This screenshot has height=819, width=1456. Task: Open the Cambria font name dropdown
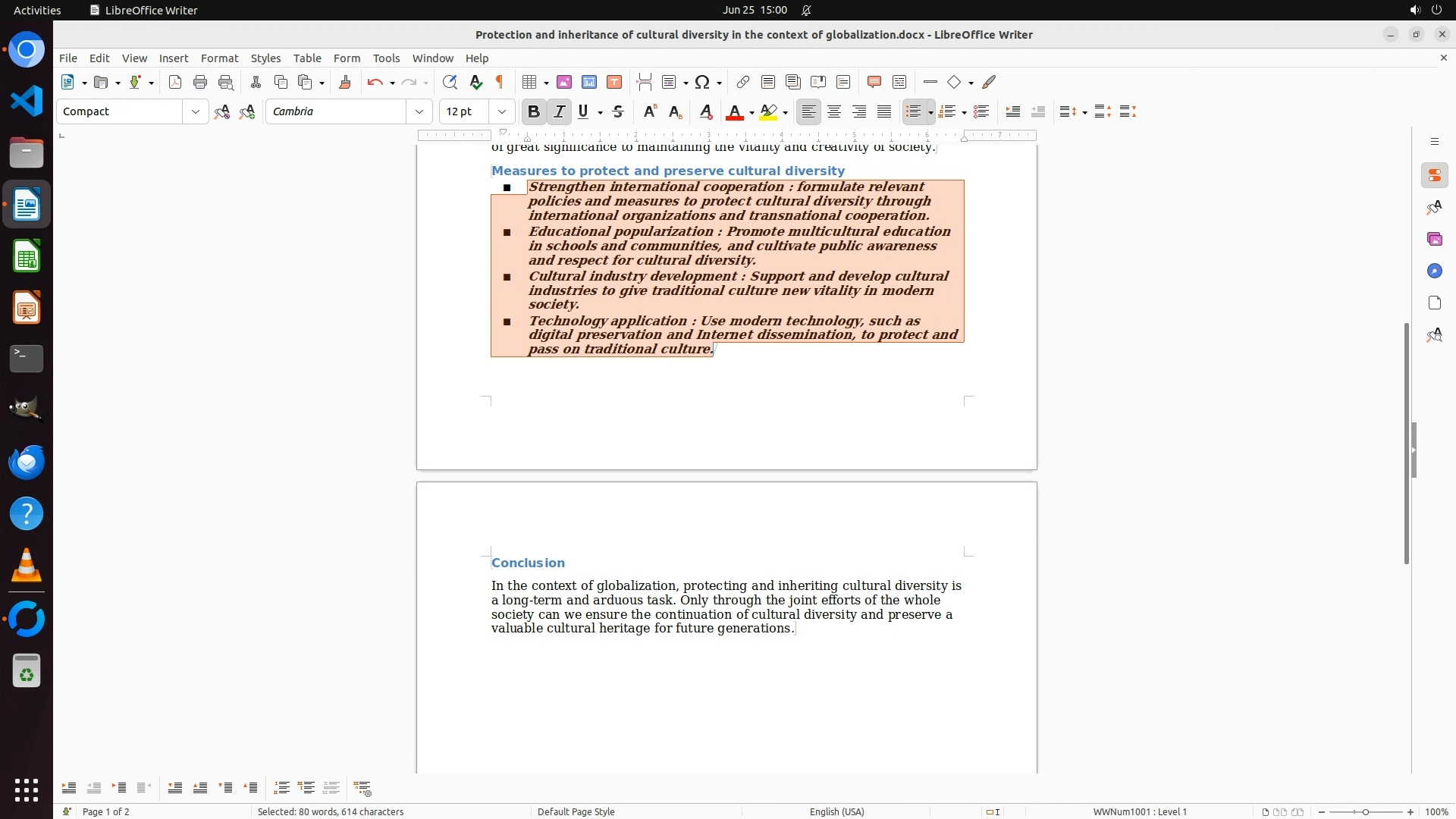pyautogui.click(x=419, y=111)
